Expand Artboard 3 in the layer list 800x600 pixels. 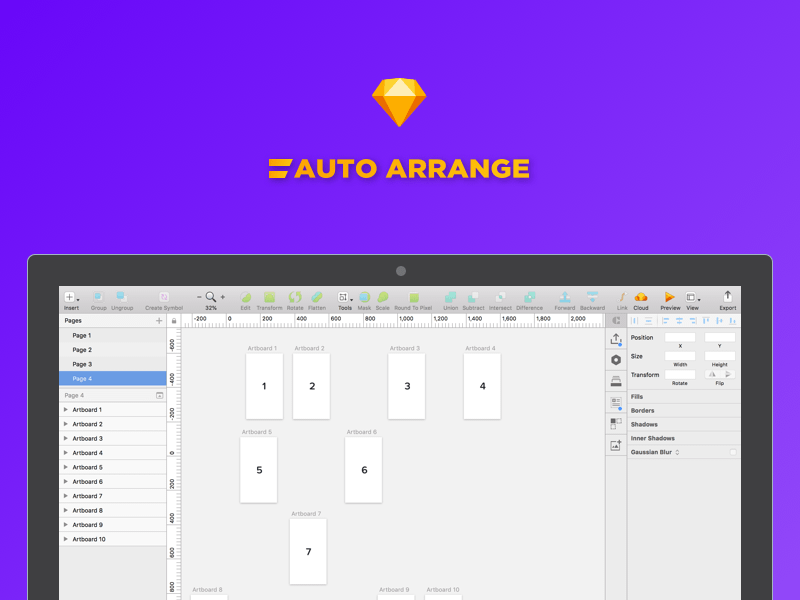click(x=66, y=438)
